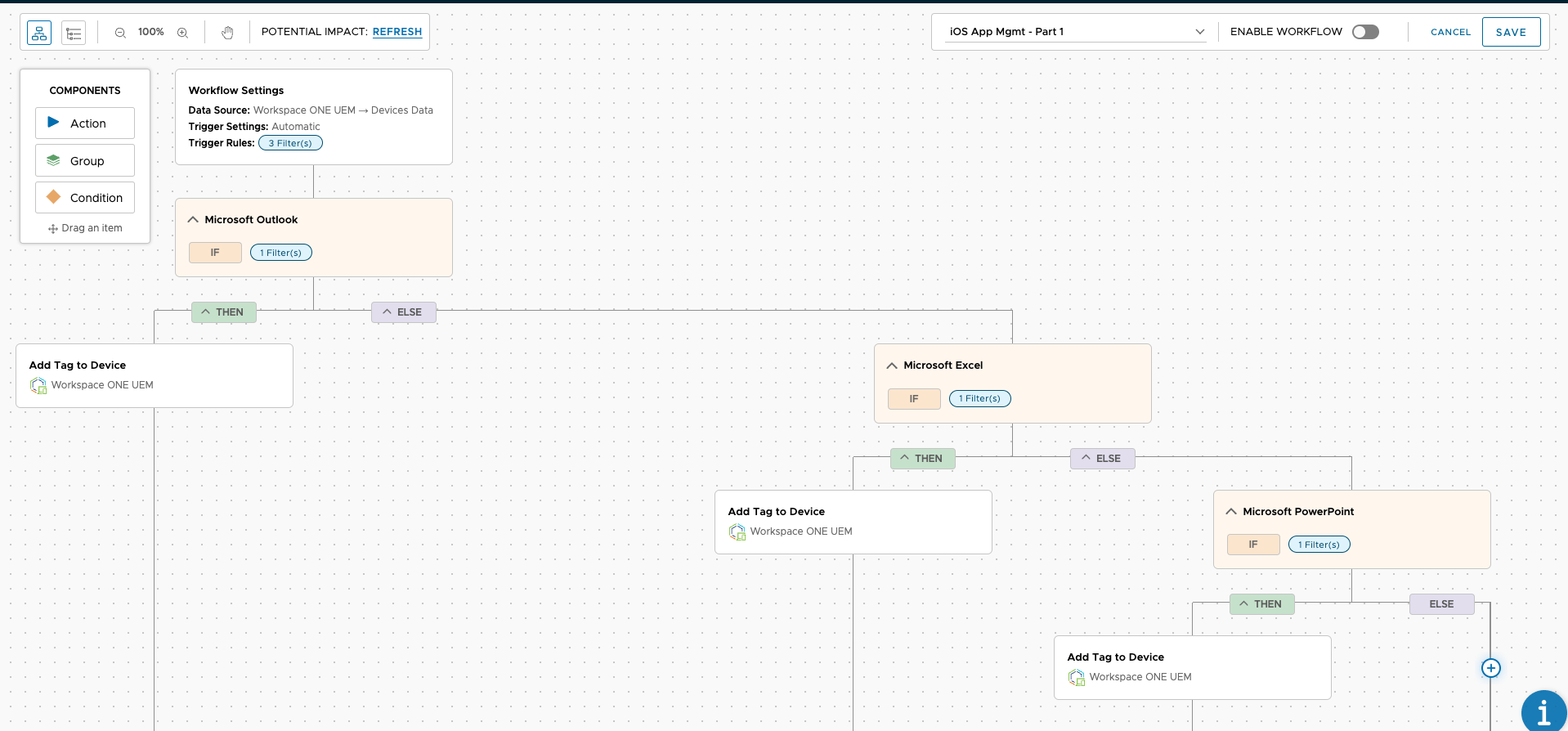Image resolution: width=1568 pixels, height=731 pixels.
Task: Click the REFRESH potential impact link
Action: (x=397, y=32)
